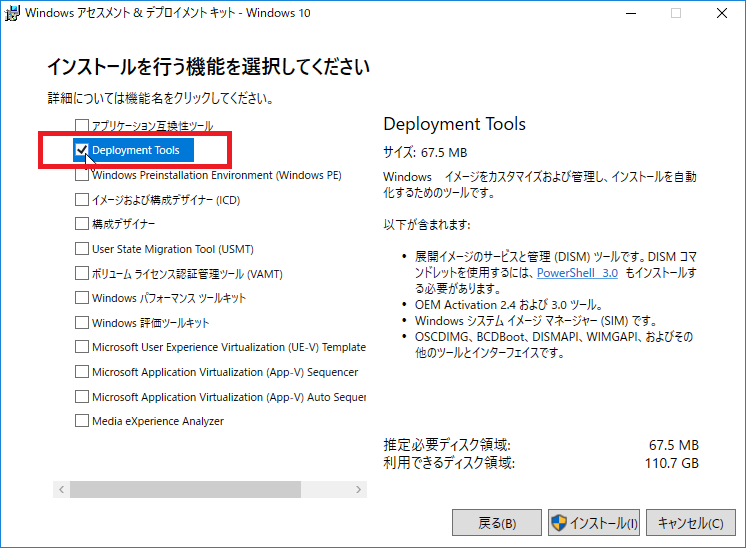Minimize the ADK setup window
Image resolution: width=746 pixels, height=548 pixels.
(631, 13)
